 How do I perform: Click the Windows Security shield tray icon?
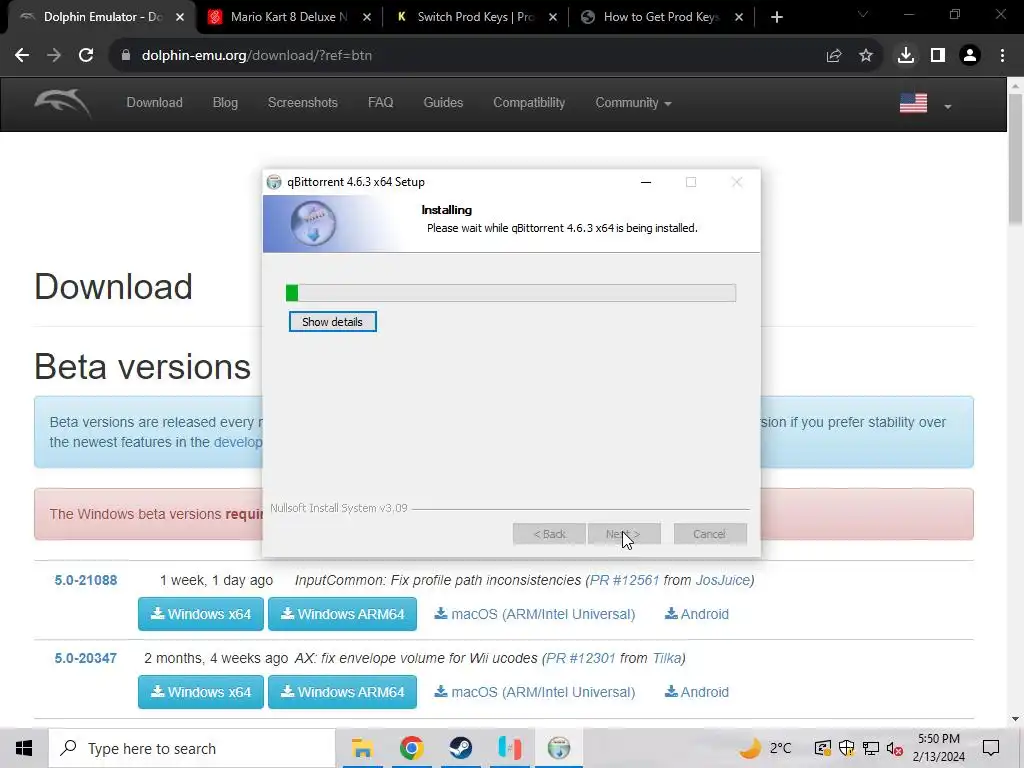point(846,748)
